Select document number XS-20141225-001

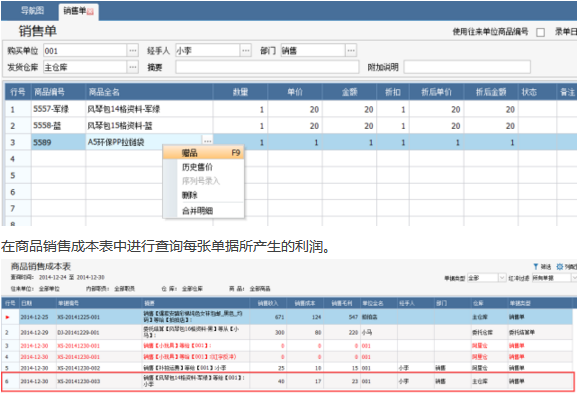tap(79, 317)
